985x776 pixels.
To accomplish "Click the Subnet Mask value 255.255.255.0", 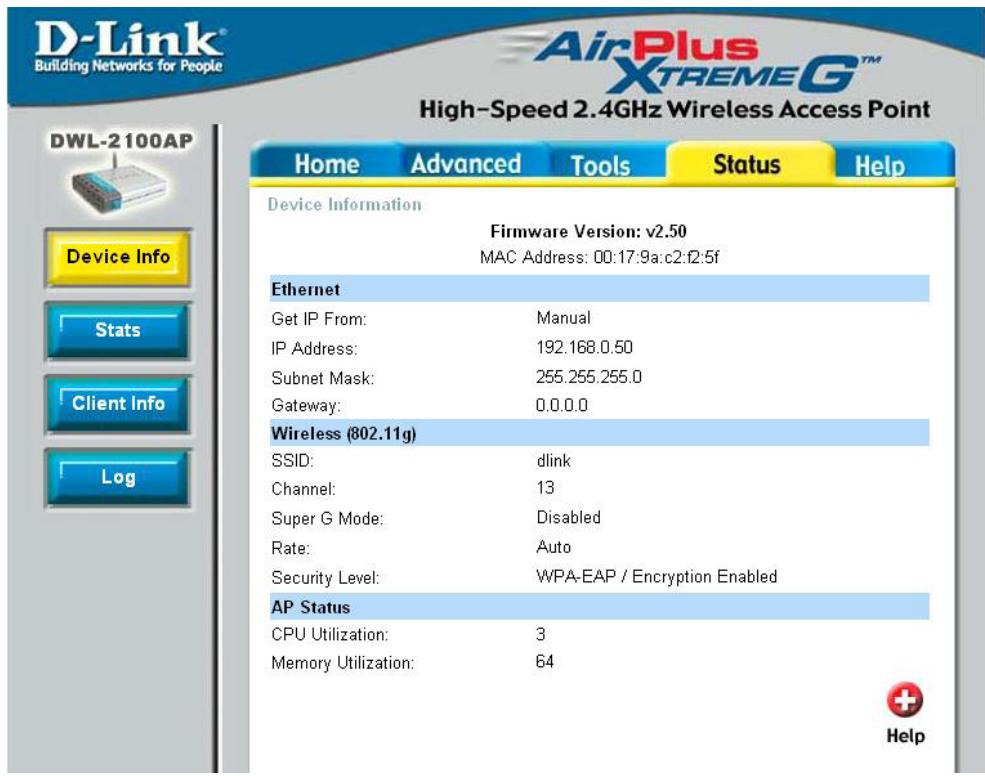I will [x=589, y=377].
